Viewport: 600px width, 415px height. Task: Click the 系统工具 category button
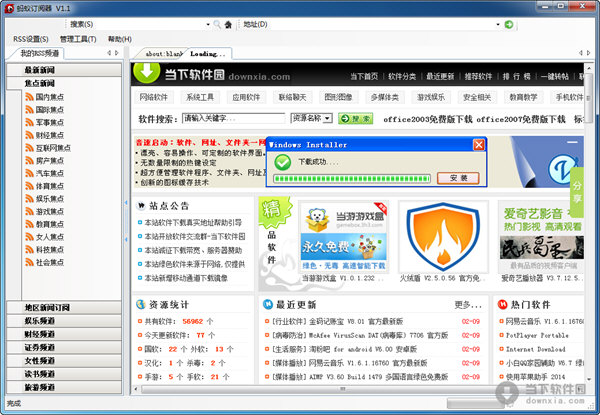[x=200, y=97]
